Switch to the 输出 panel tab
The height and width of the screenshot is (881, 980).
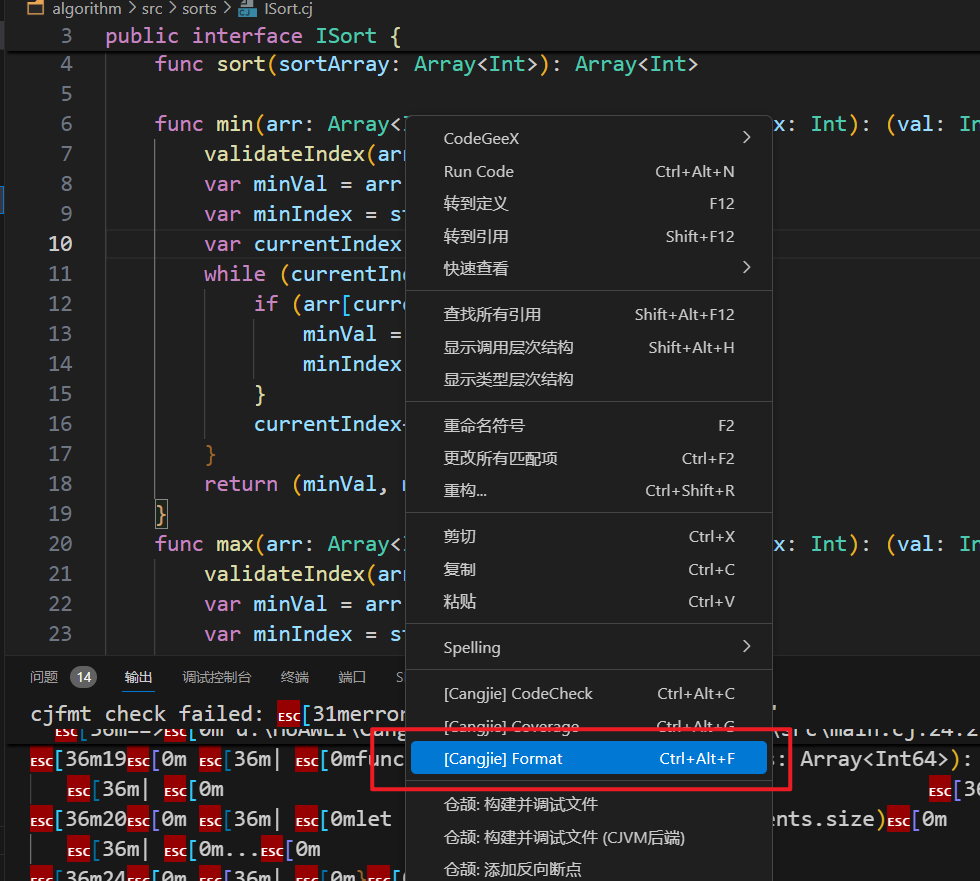[138, 677]
